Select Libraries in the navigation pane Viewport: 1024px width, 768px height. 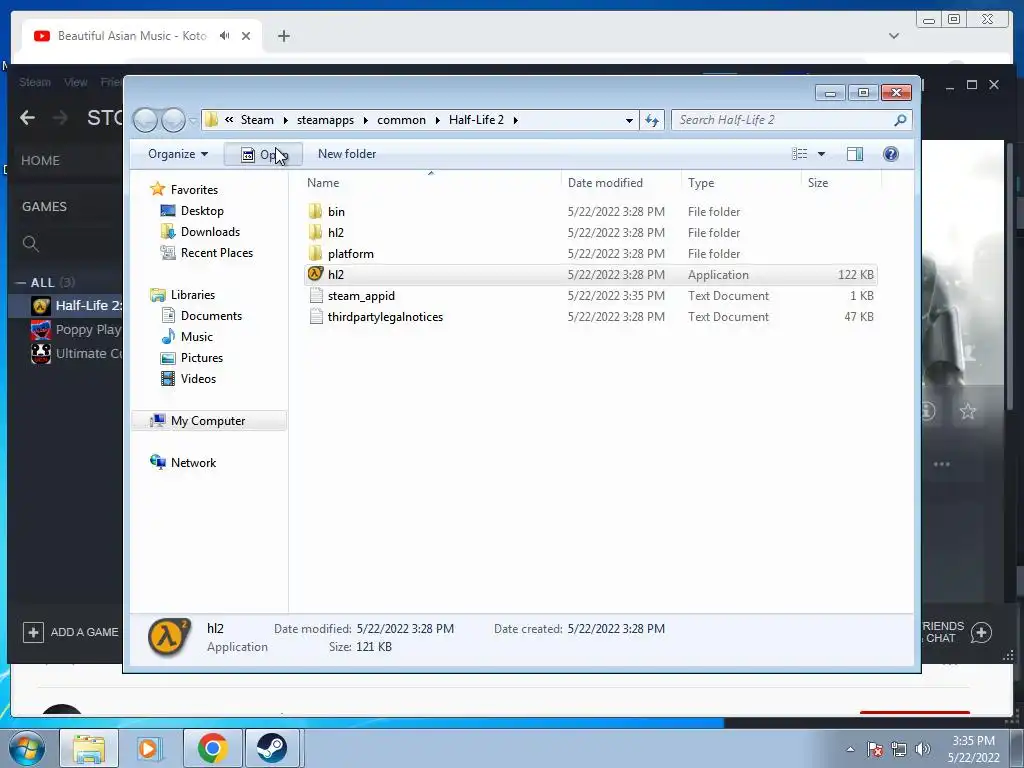click(193, 295)
